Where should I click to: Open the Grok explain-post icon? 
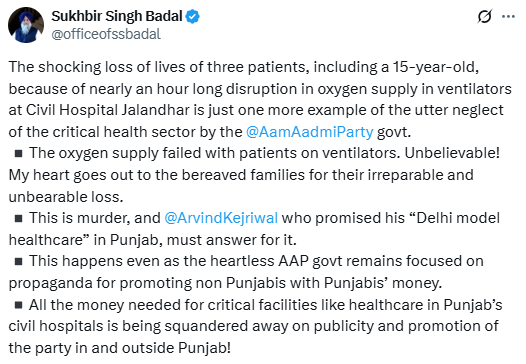coord(484,16)
